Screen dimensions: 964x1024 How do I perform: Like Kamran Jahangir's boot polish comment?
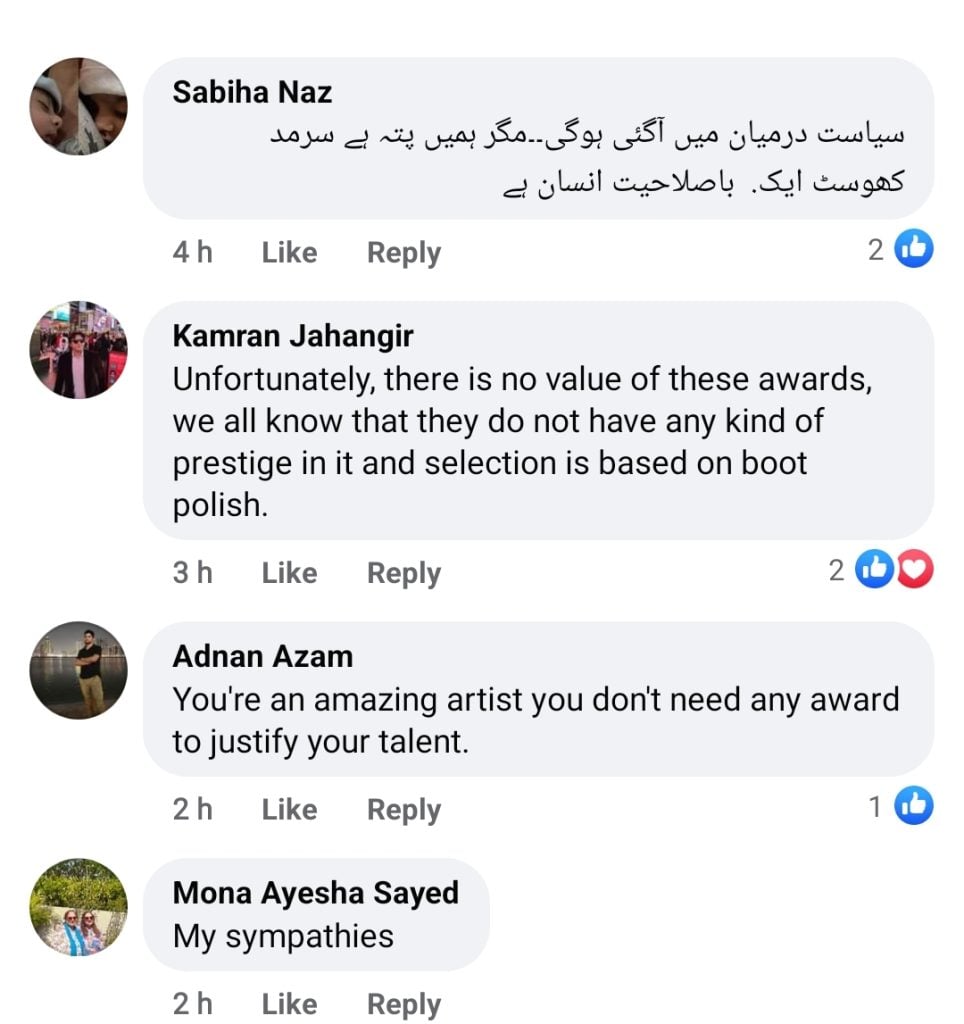[x=289, y=573]
